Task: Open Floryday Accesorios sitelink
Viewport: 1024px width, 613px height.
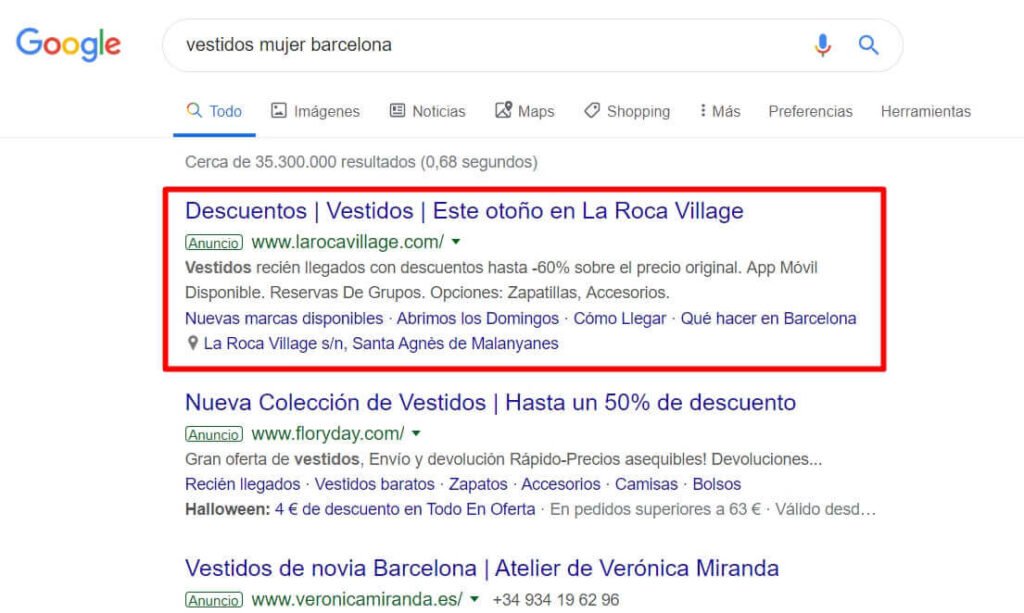Action: tap(560, 484)
